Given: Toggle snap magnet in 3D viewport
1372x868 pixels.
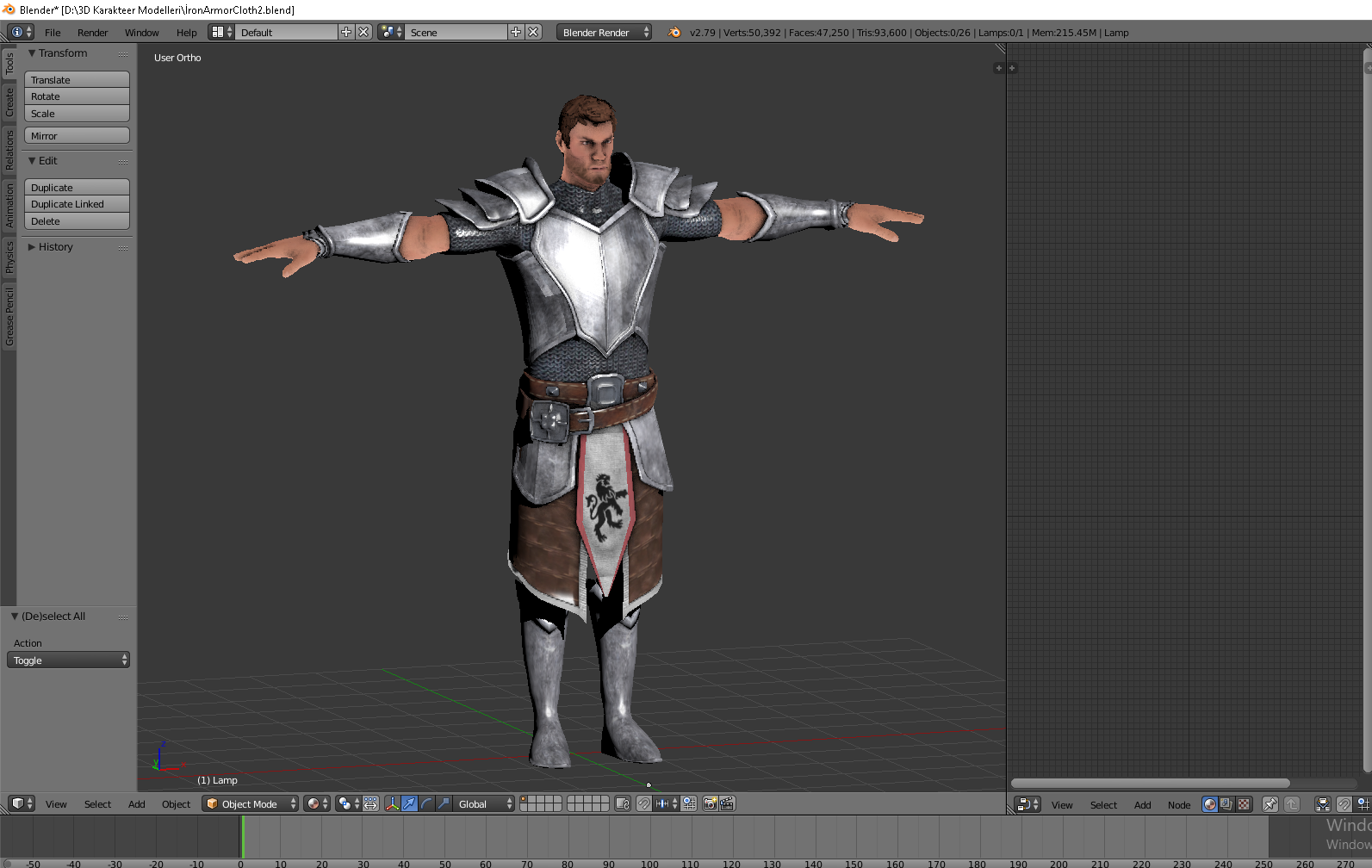Looking at the screenshot, I should coord(643,803).
